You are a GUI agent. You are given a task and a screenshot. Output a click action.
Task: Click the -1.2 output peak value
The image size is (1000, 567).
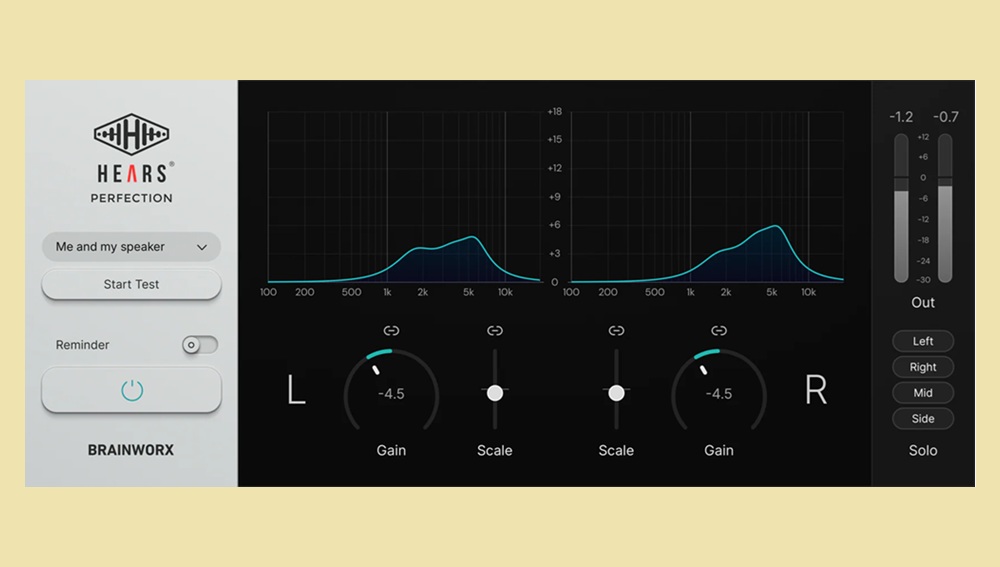[x=901, y=117]
